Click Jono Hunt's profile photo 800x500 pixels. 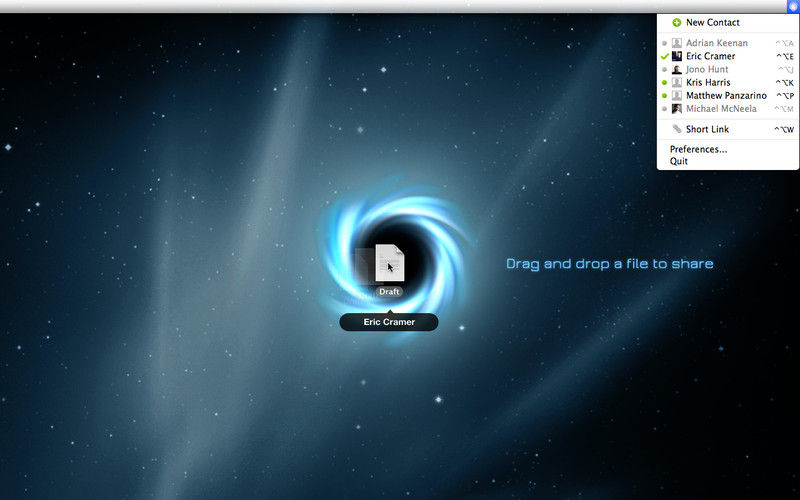pyautogui.click(x=677, y=70)
